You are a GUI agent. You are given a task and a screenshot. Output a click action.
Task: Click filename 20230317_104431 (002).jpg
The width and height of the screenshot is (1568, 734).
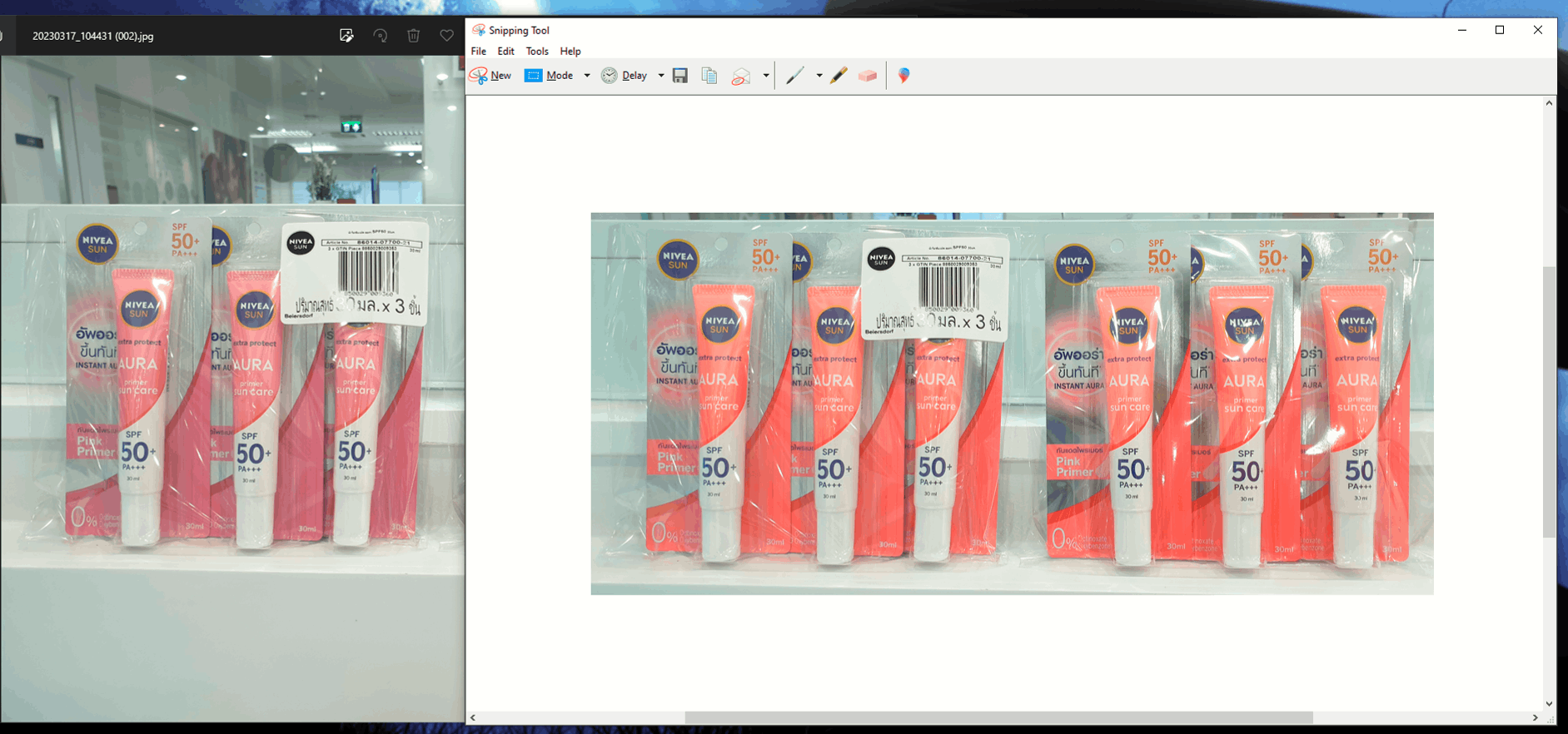pyautogui.click(x=93, y=37)
